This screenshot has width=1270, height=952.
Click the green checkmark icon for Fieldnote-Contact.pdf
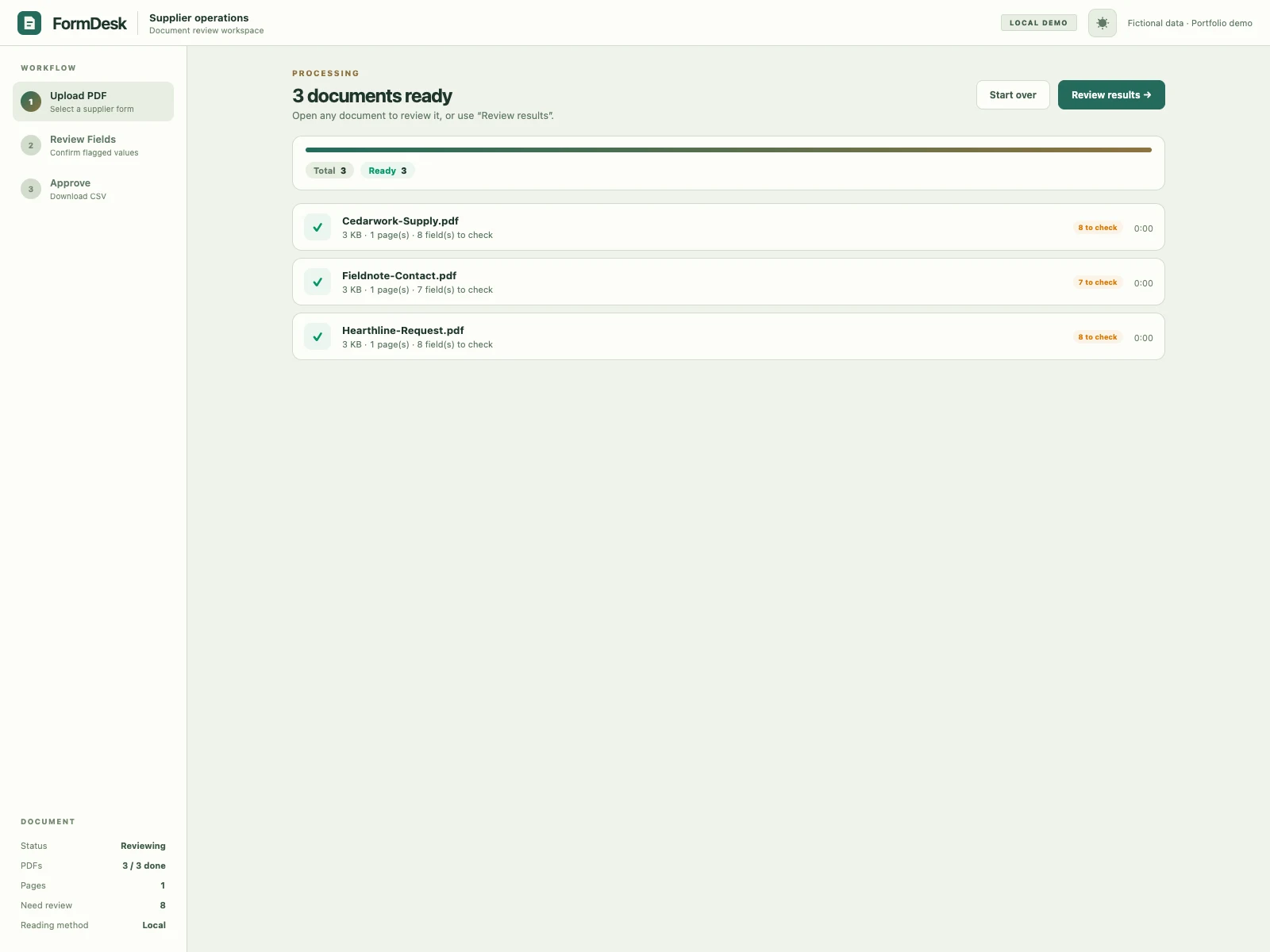[x=317, y=282]
